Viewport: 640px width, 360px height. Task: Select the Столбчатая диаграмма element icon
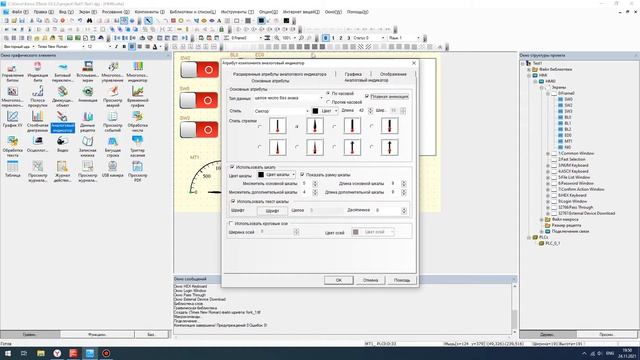pyautogui.click(x=37, y=121)
